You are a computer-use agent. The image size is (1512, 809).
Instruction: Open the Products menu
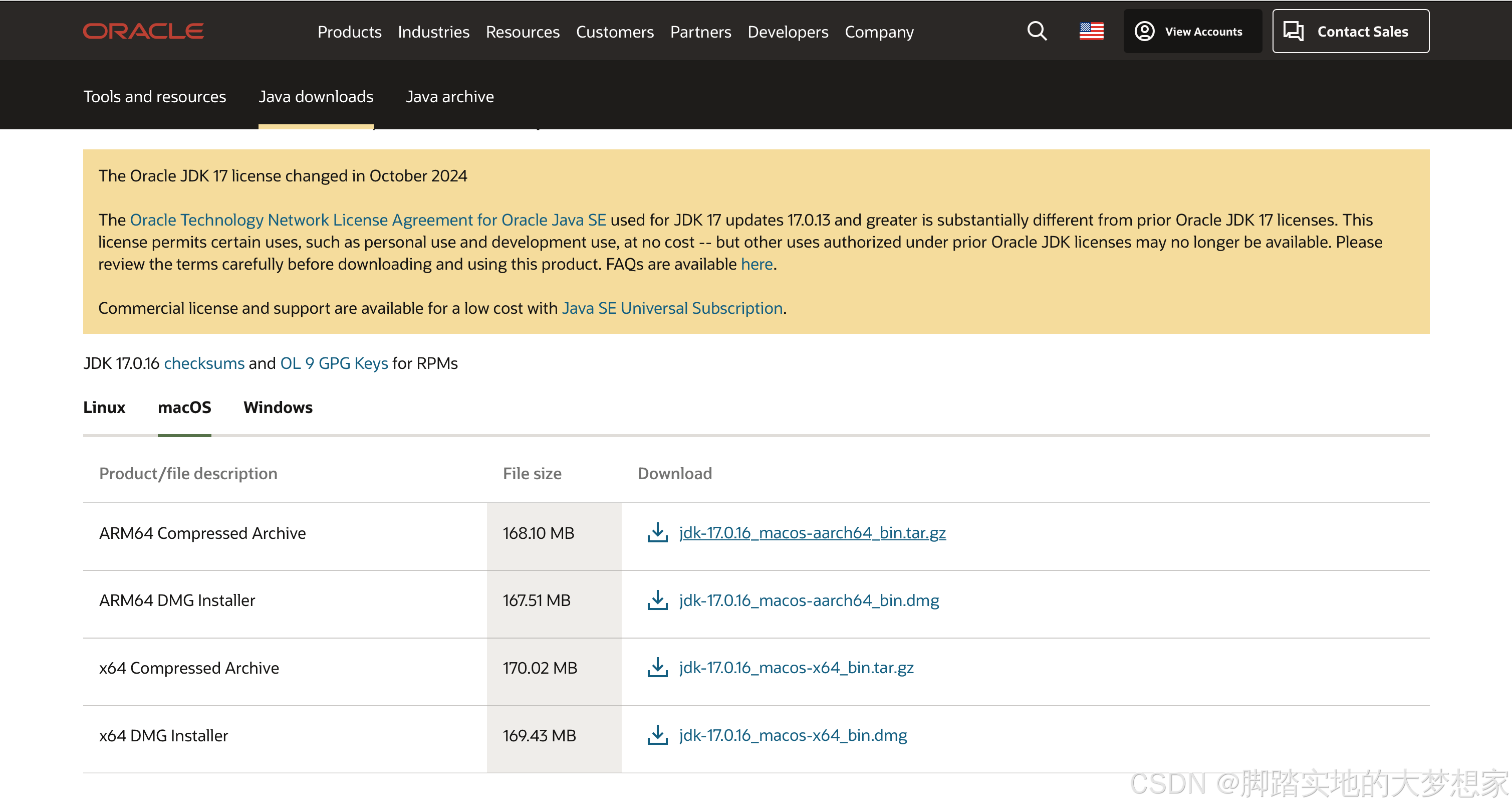point(349,32)
